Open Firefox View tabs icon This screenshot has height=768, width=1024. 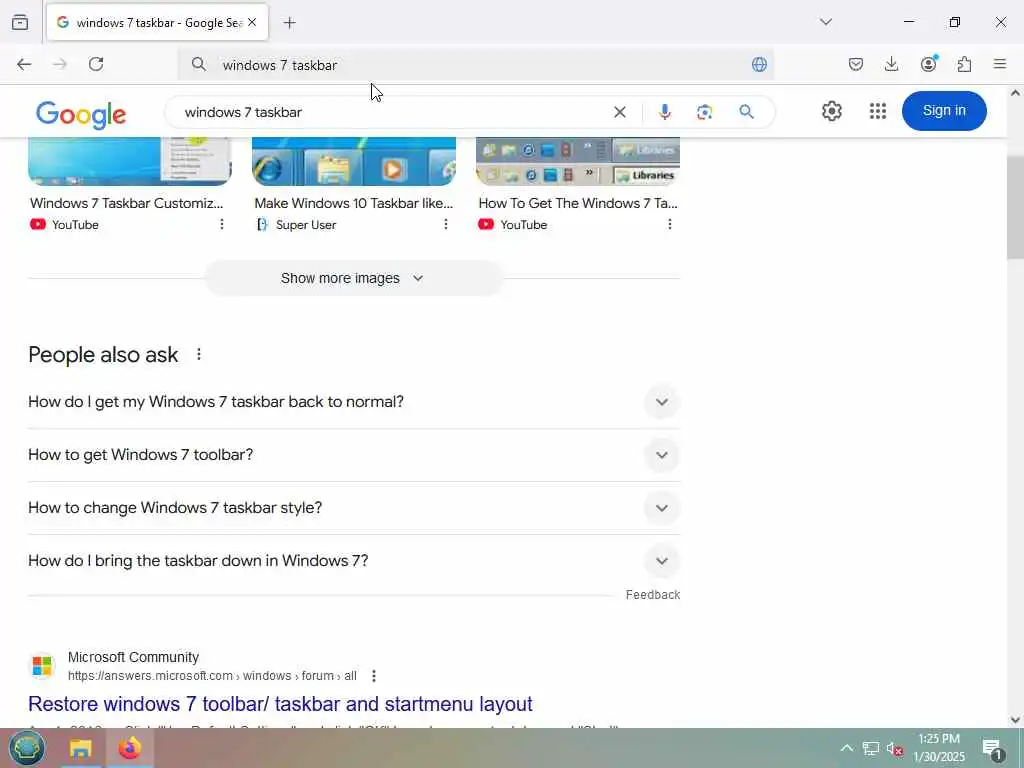pyautogui.click(x=20, y=22)
